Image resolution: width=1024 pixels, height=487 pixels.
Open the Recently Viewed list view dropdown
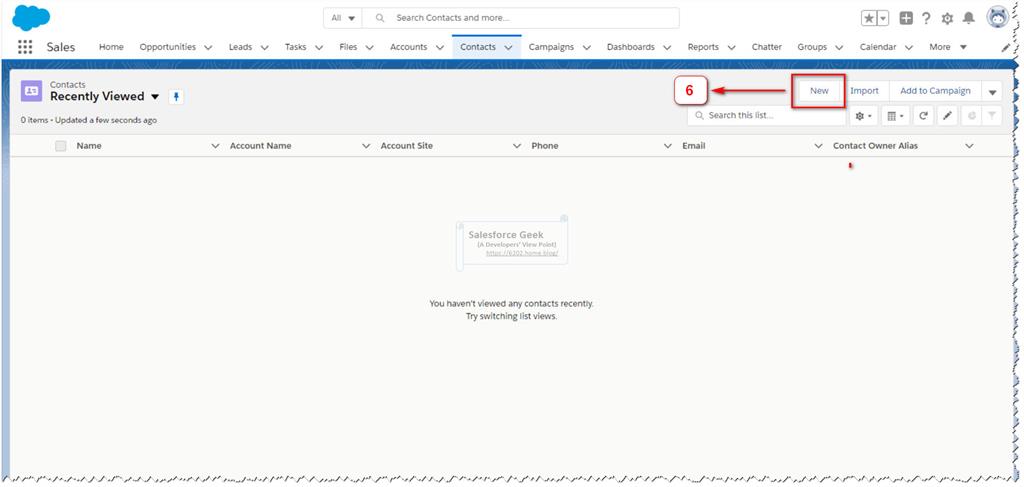click(x=155, y=97)
